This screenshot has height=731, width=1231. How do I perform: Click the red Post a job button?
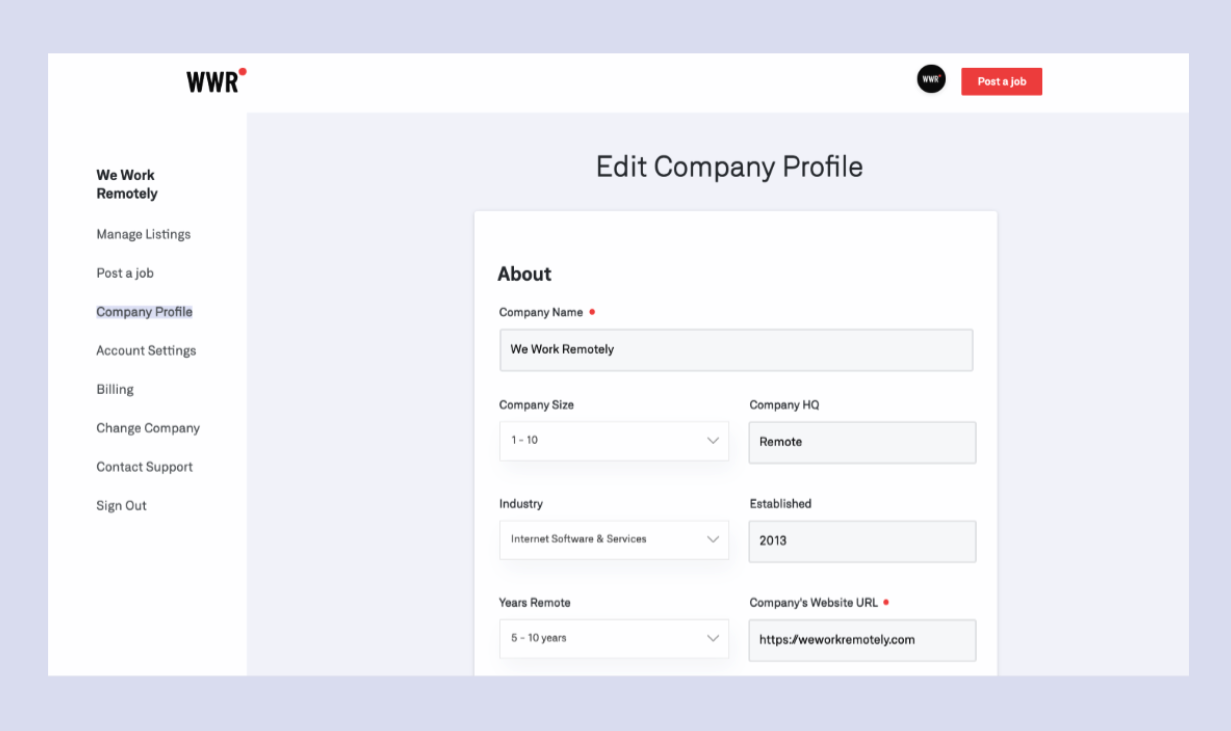(1001, 81)
